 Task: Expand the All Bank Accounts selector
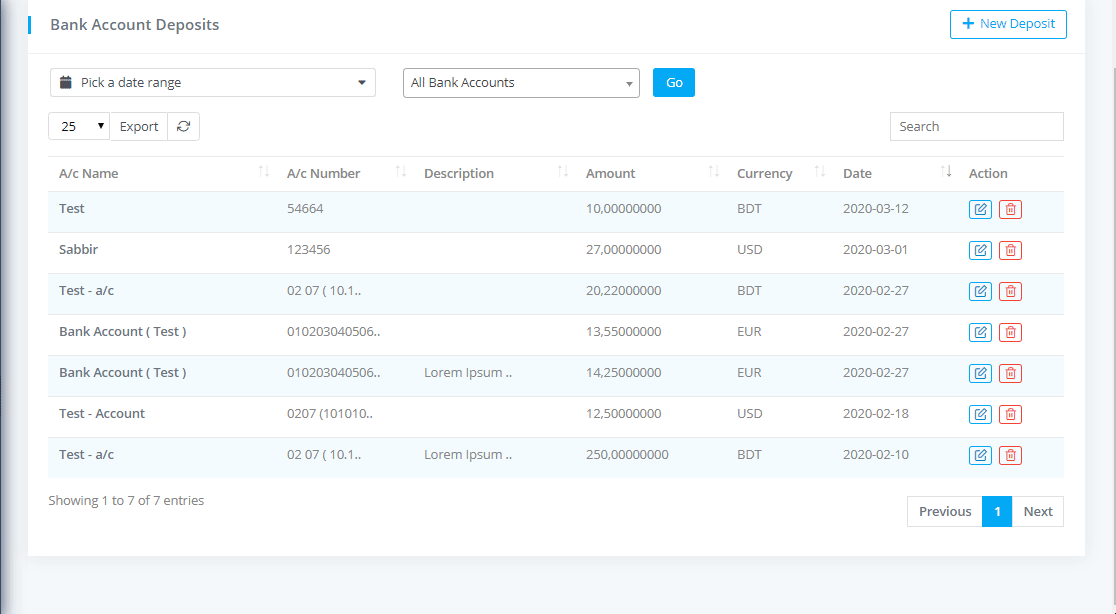520,83
